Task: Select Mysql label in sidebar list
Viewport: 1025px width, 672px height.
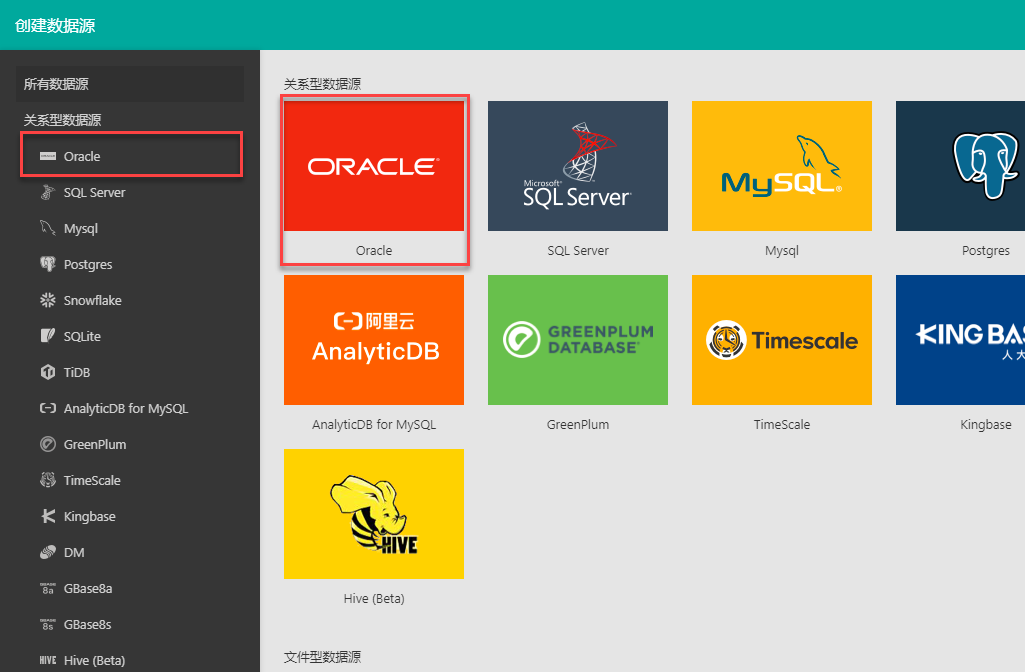Action: [x=80, y=229]
